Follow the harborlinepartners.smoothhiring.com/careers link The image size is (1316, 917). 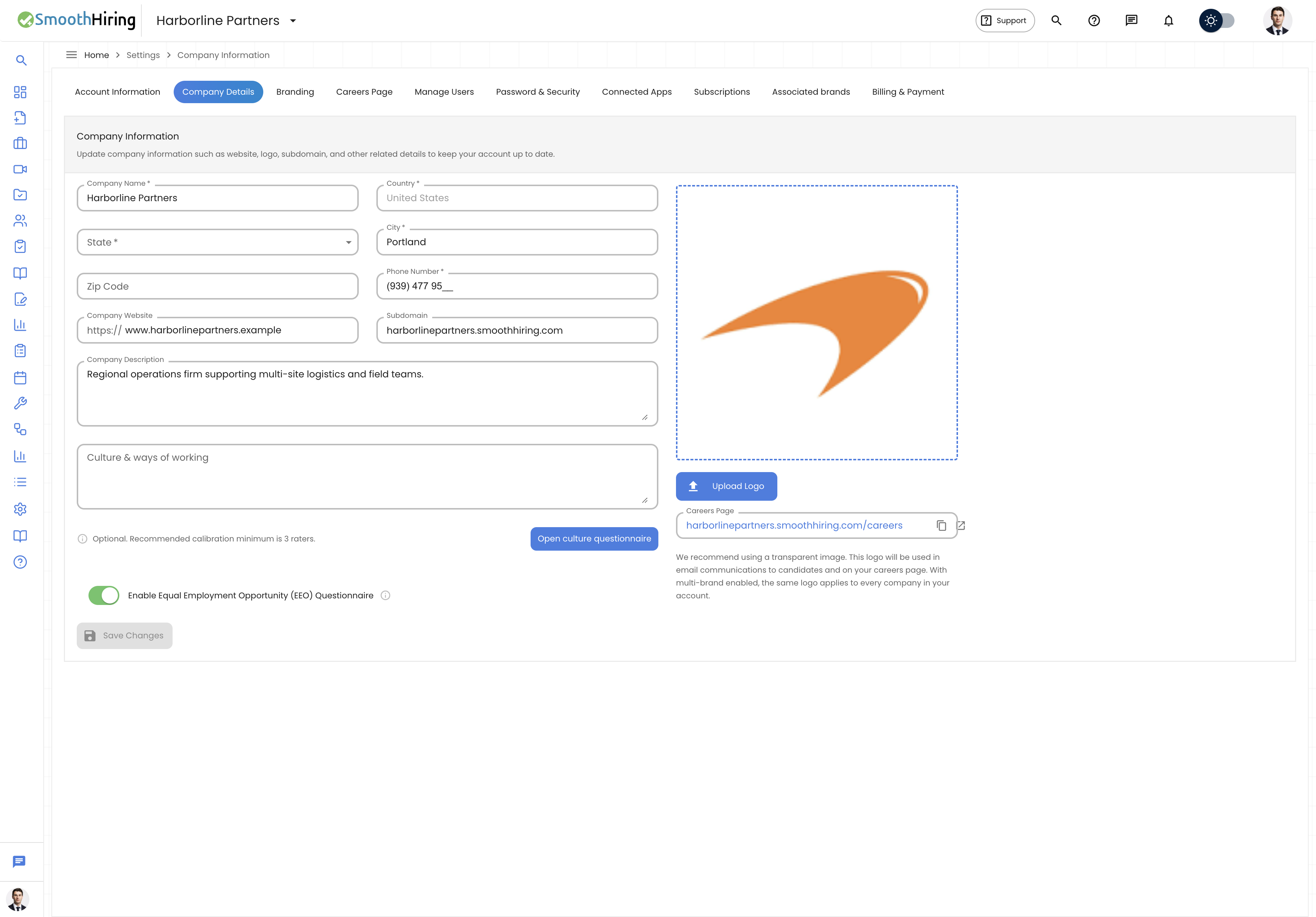tap(794, 526)
